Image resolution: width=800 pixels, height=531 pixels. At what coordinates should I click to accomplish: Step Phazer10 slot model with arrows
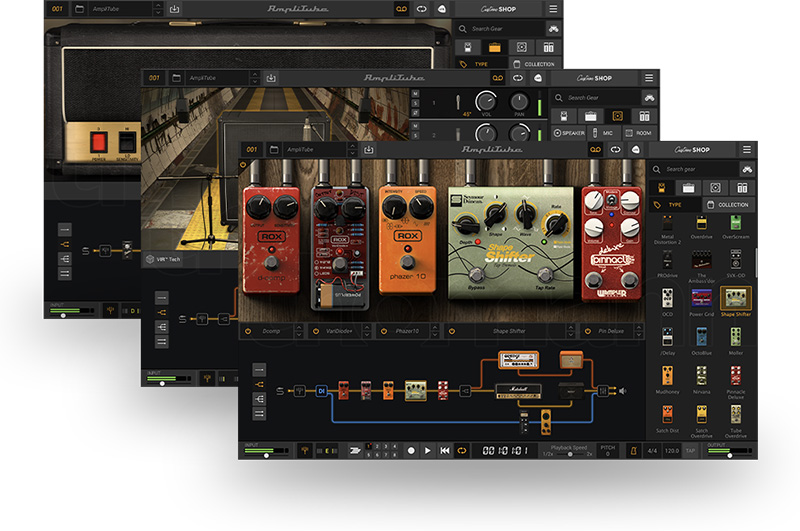[435, 331]
